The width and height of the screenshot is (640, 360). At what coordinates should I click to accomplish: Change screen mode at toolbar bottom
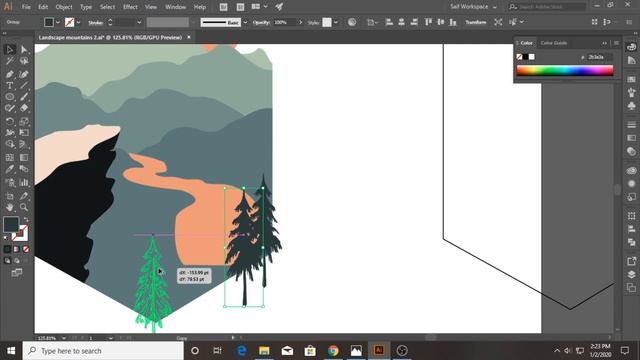pos(17,273)
